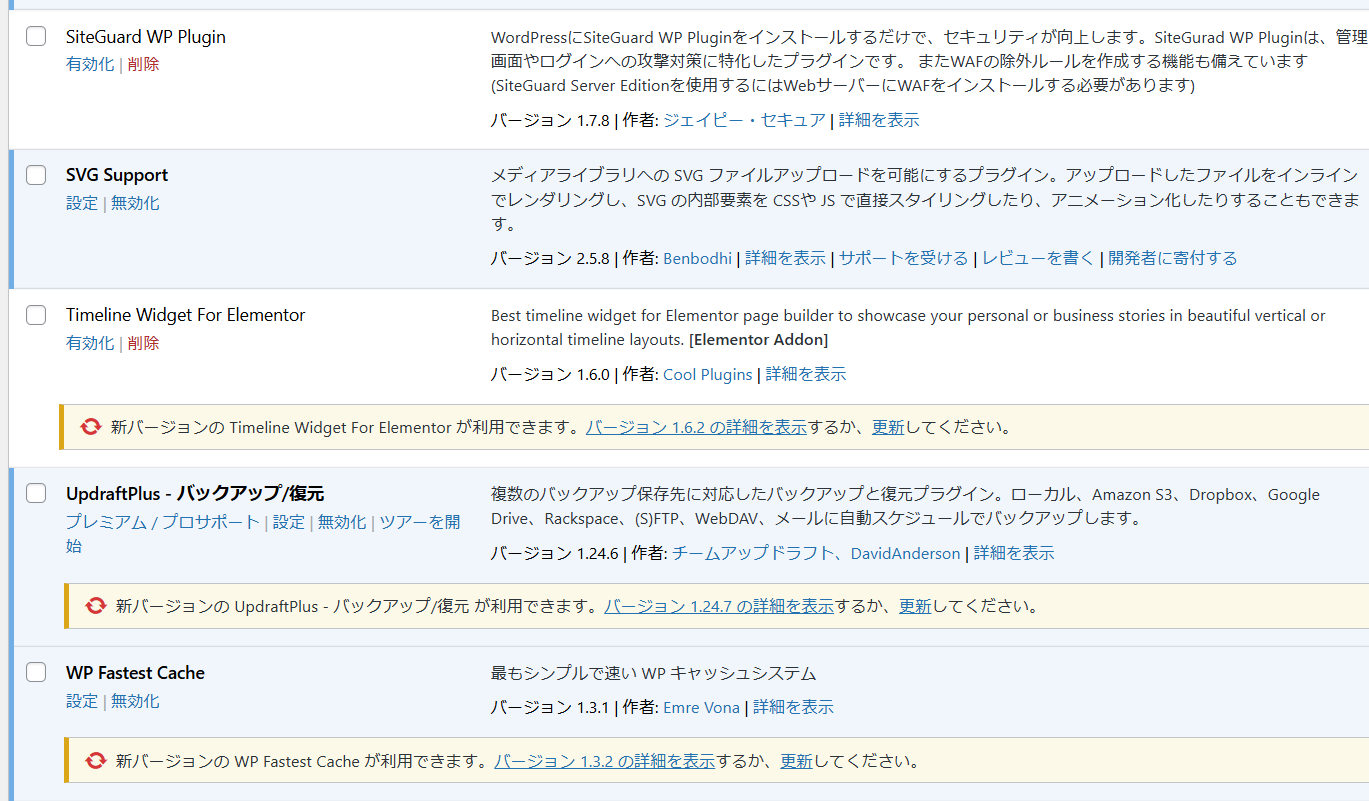Click the SiteGuard WP Plugin name
Screen dimensions: 1369x801
pyautogui.click(x=146, y=37)
